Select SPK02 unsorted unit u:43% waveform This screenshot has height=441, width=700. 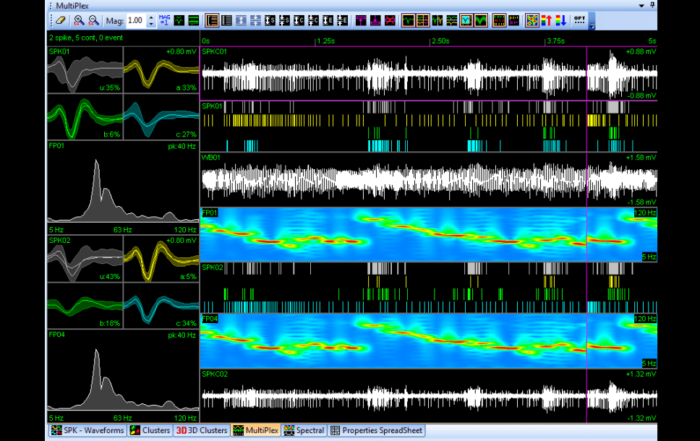pyautogui.click(x=85, y=259)
